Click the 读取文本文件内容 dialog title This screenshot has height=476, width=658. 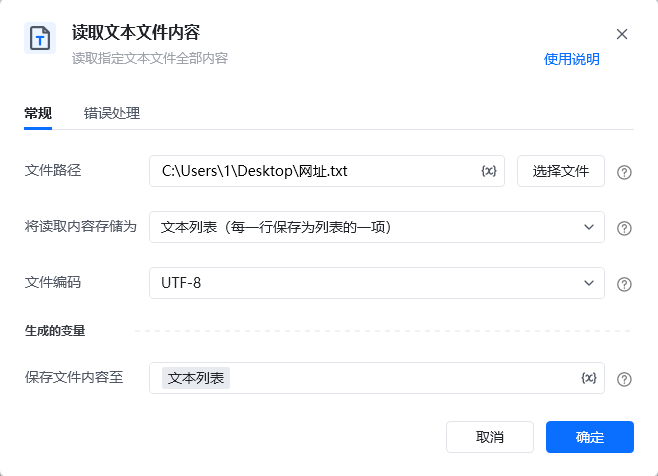pos(136,33)
